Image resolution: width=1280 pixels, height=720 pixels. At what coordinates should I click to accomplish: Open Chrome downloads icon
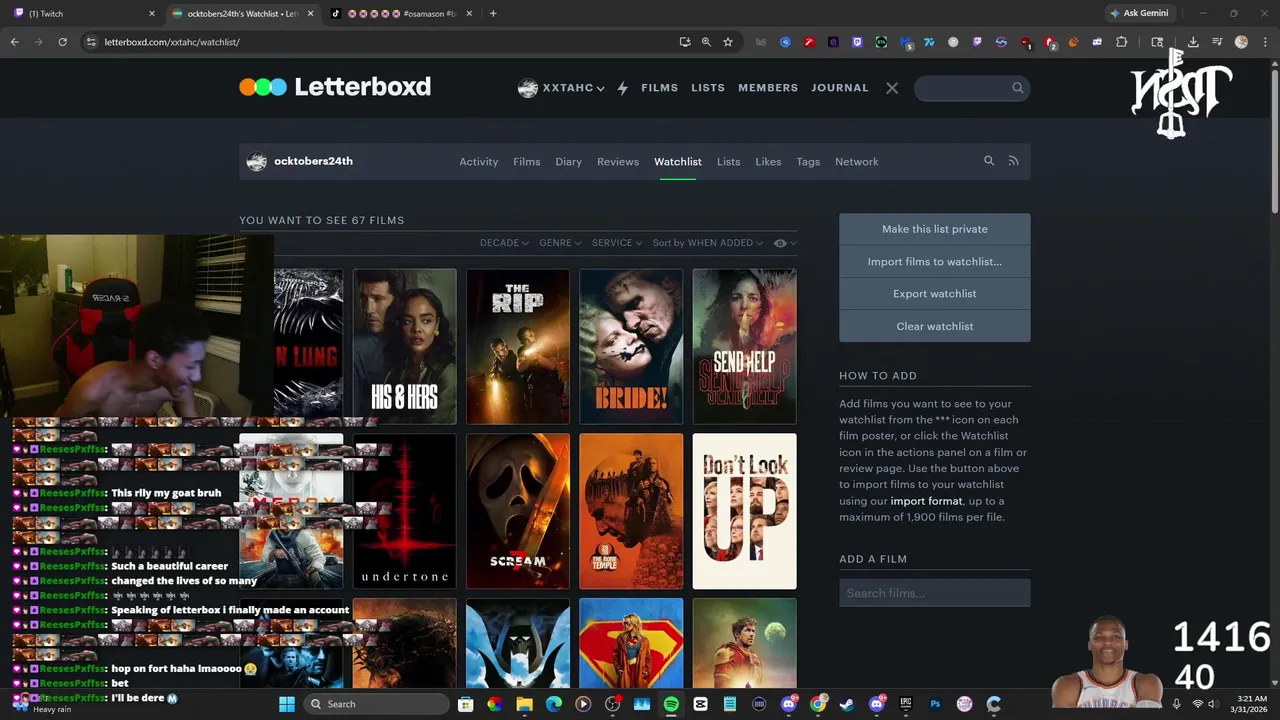(1193, 42)
